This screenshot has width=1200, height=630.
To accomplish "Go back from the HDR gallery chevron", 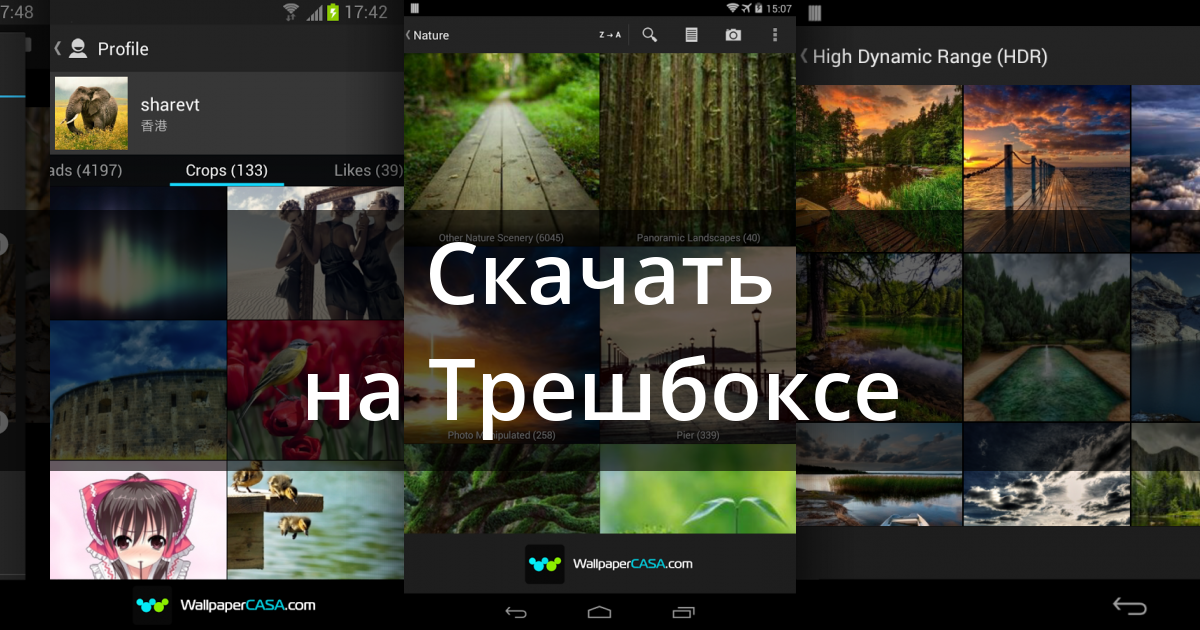I will pyautogui.click(x=804, y=56).
